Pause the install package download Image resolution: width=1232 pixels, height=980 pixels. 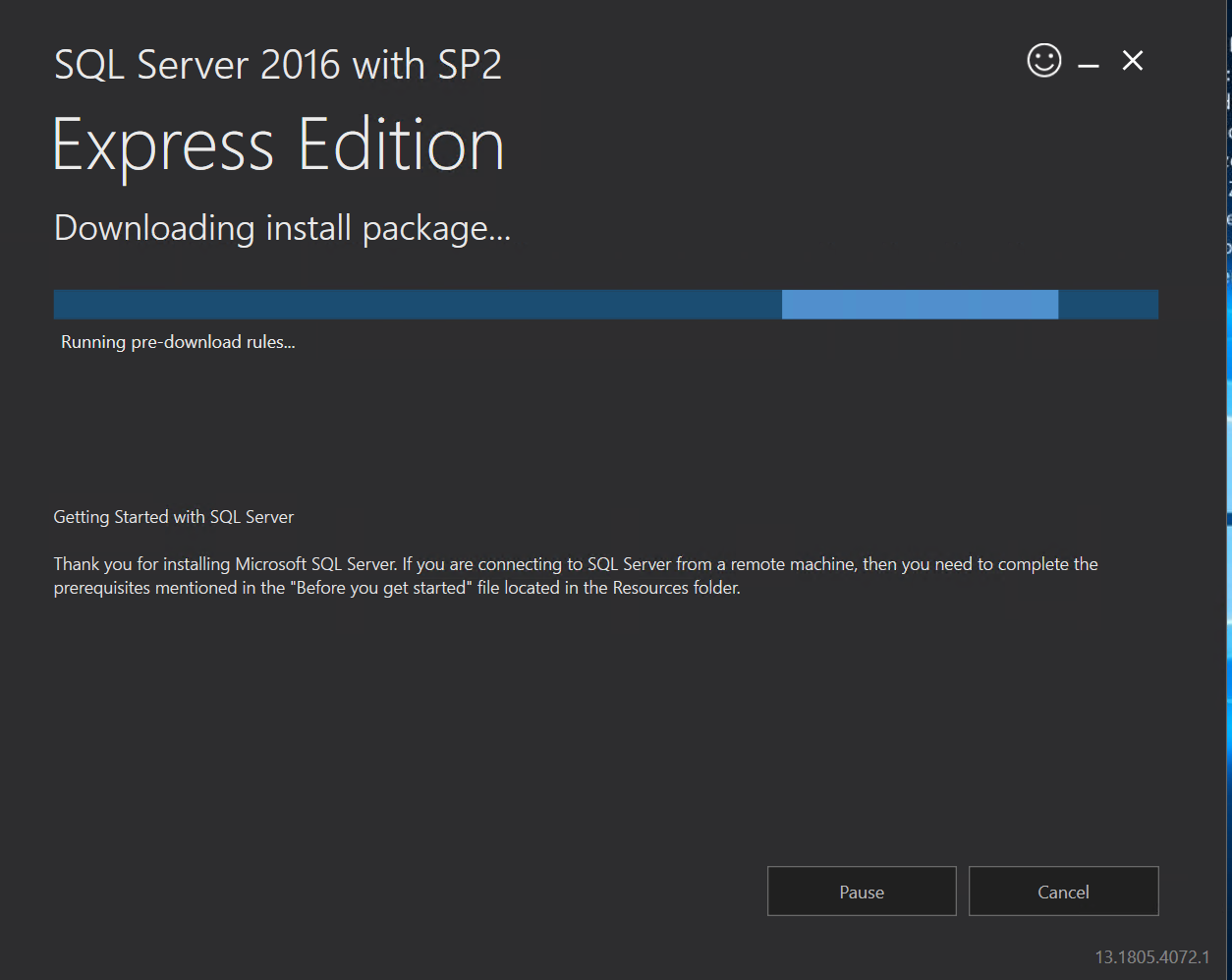pos(862,892)
